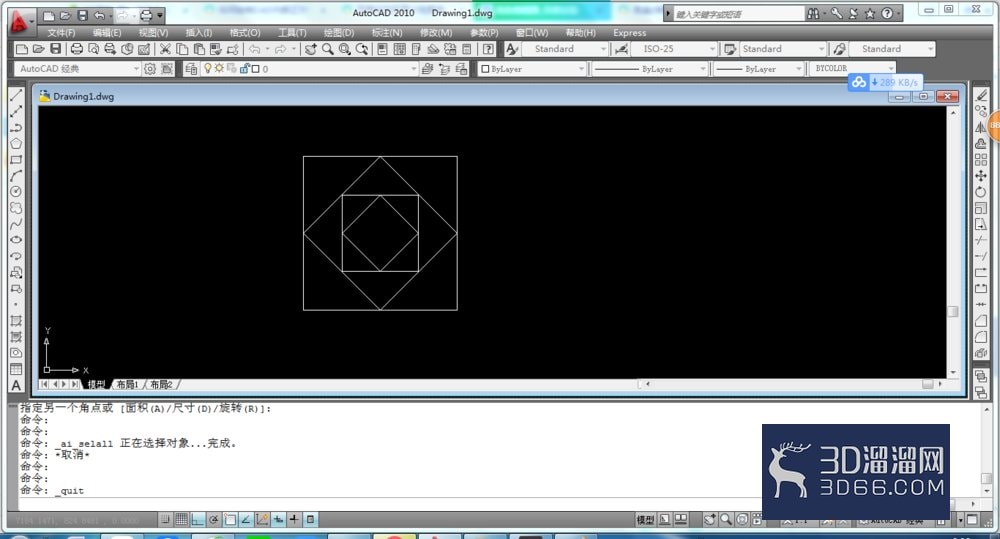1000x539 pixels.
Task: Click the keyword search input field
Action: coord(739,14)
